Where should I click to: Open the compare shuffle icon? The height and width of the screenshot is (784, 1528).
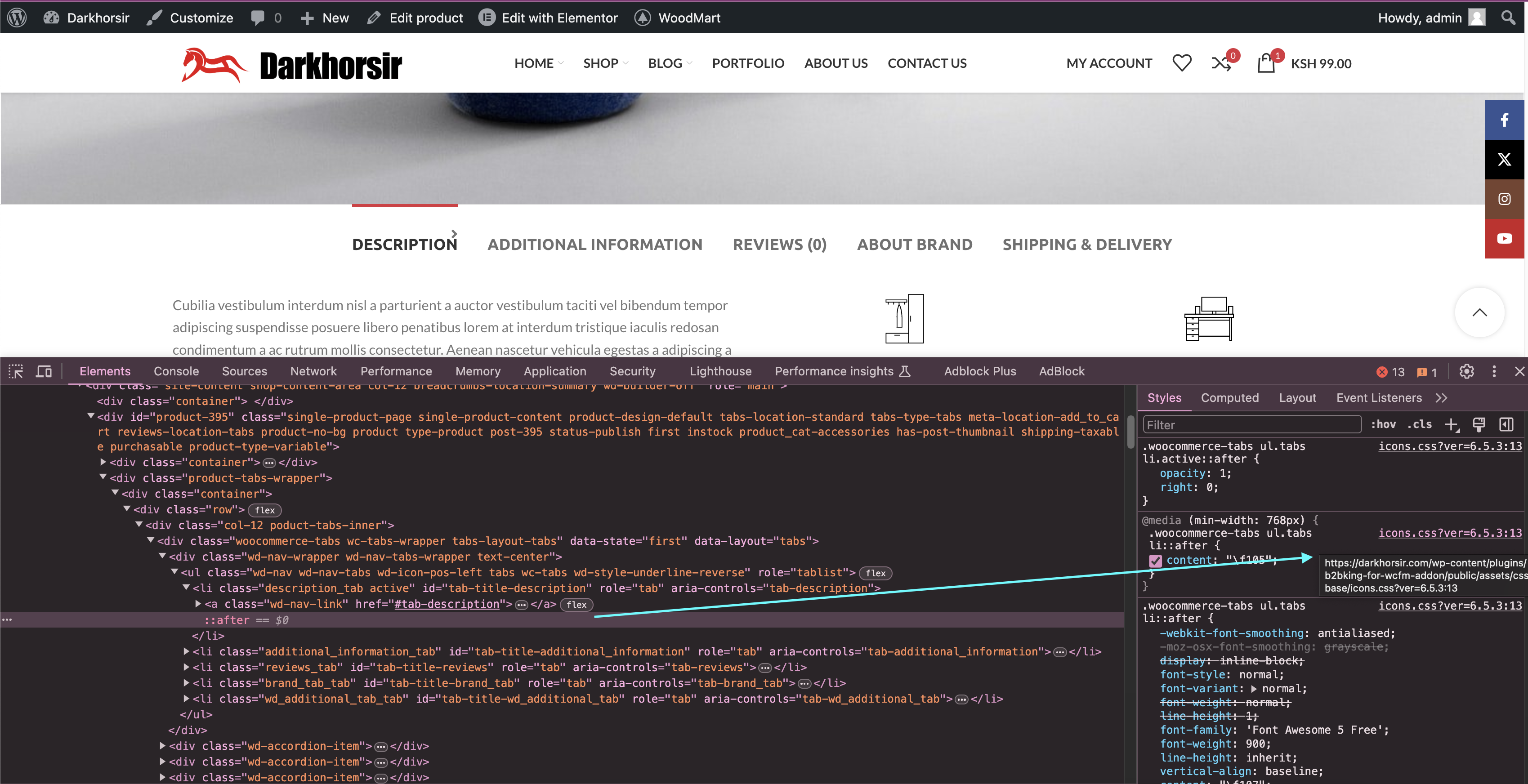tap(1221, 63)
